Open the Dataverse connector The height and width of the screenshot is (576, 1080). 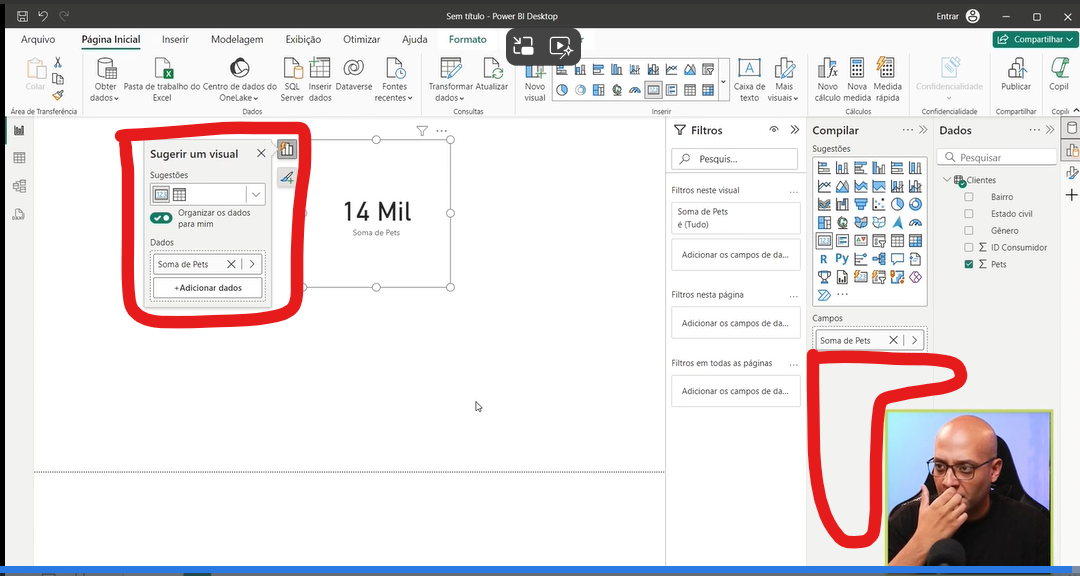353,74
